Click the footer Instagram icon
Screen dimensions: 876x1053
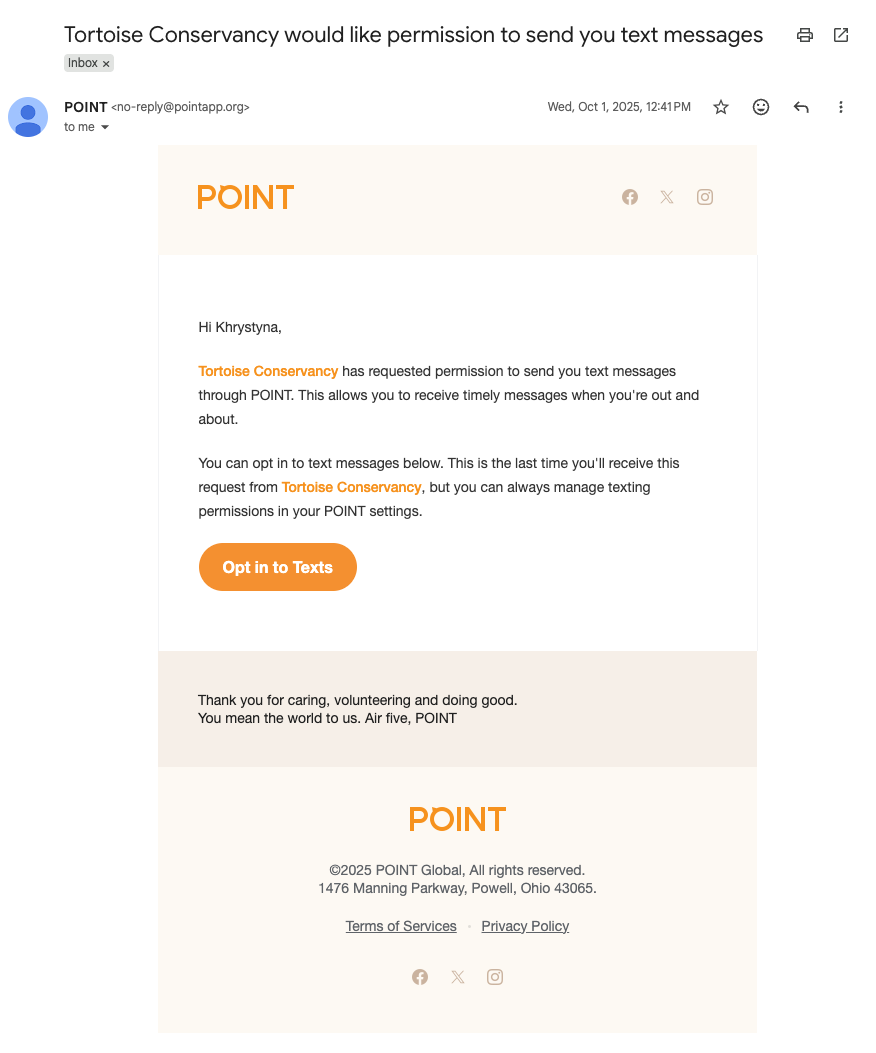(495, 977)
